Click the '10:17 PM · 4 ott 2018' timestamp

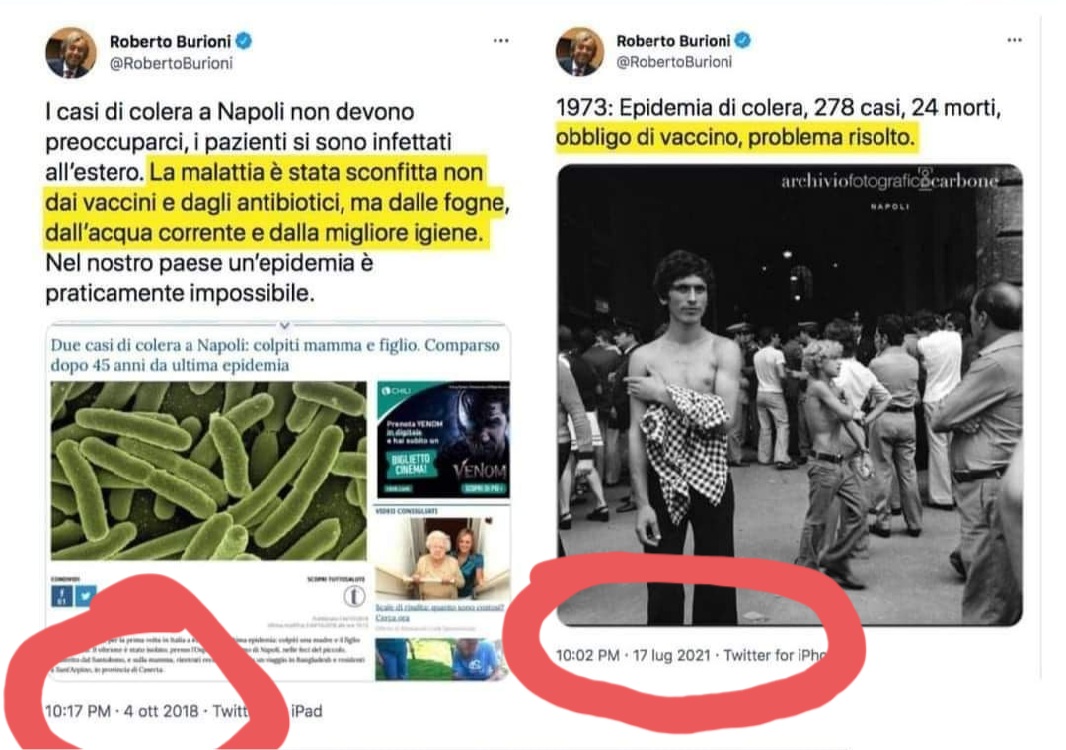121,711
